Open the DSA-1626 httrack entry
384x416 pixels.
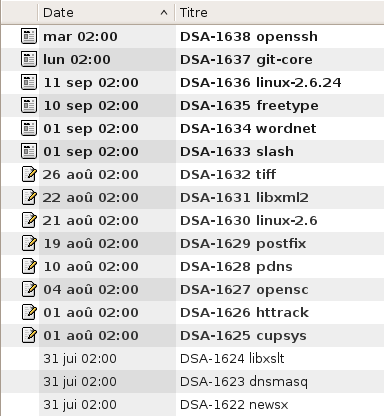(x=193, y=312)
